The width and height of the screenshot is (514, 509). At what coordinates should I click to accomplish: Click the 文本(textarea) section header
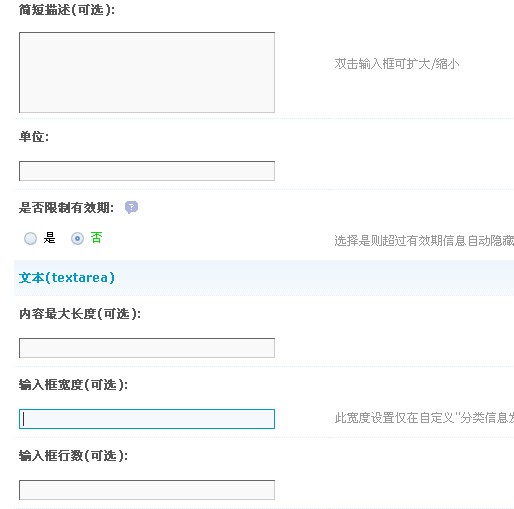67,277
